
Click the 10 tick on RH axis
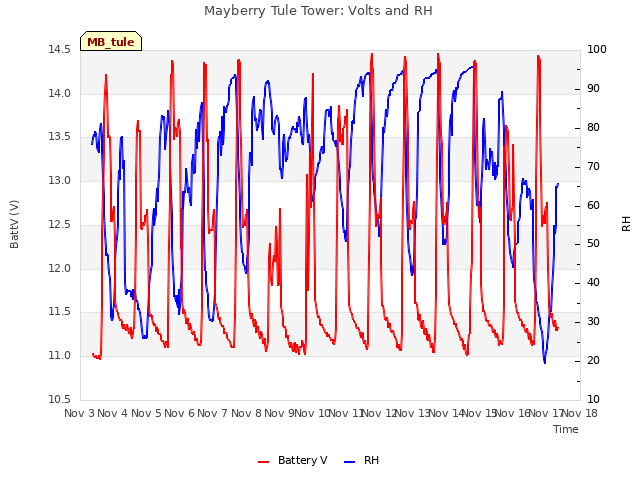(x=593, y=400)
